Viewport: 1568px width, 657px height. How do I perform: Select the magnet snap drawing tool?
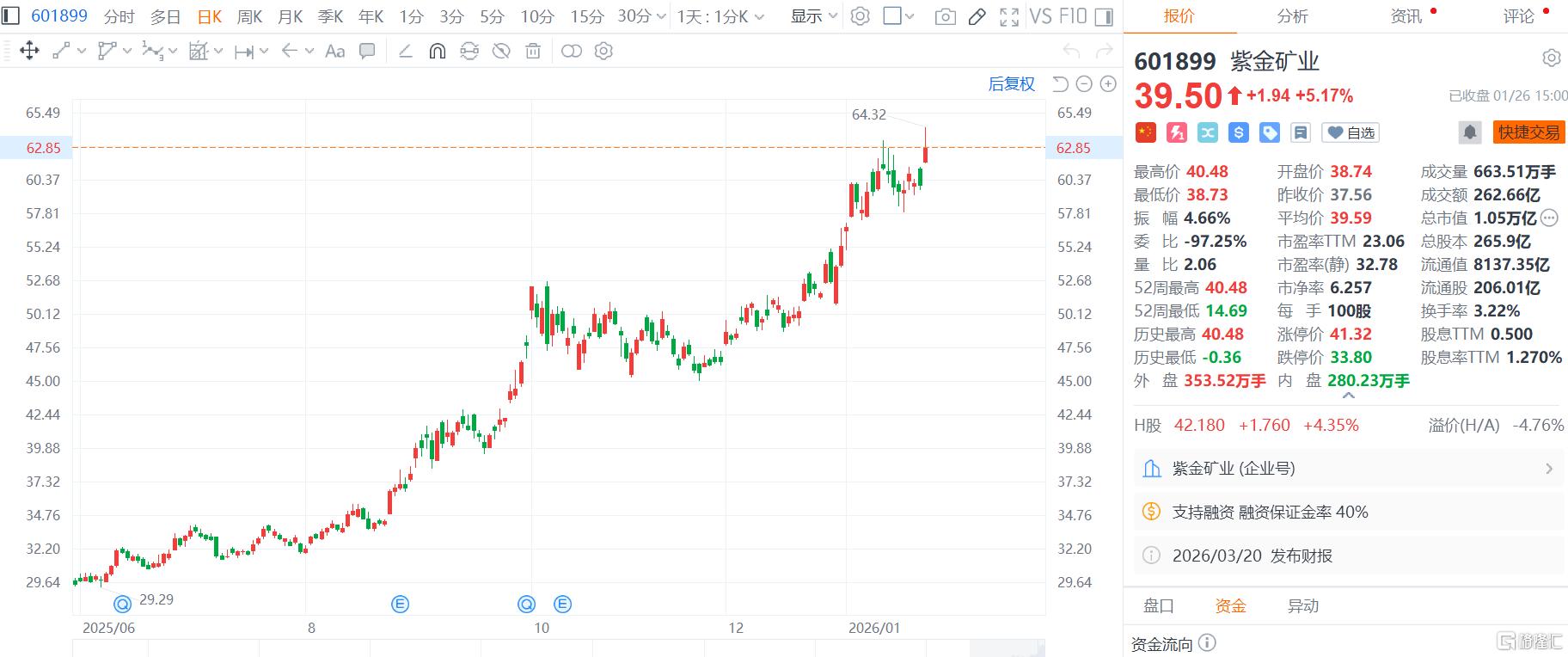[438, 52]
